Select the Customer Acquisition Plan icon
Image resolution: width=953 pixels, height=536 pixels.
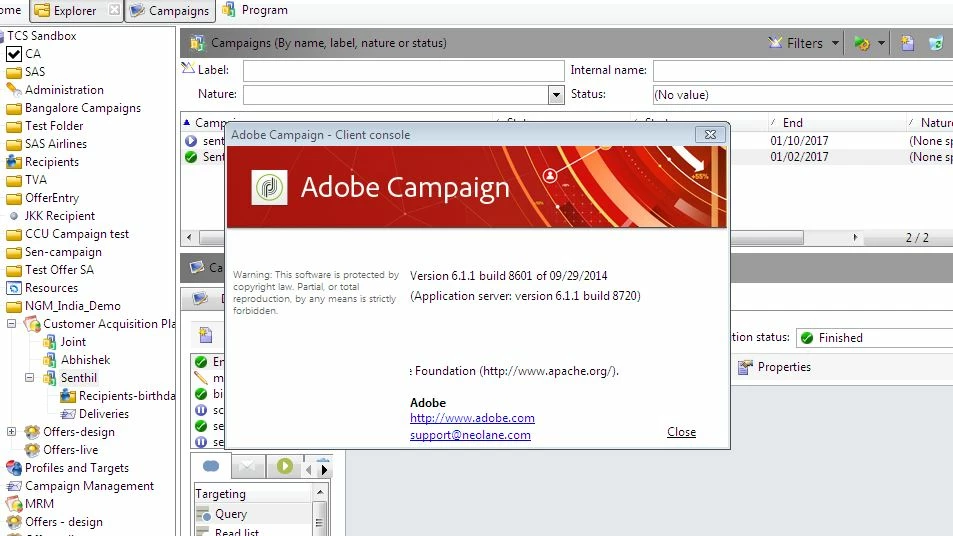point(32,324)
